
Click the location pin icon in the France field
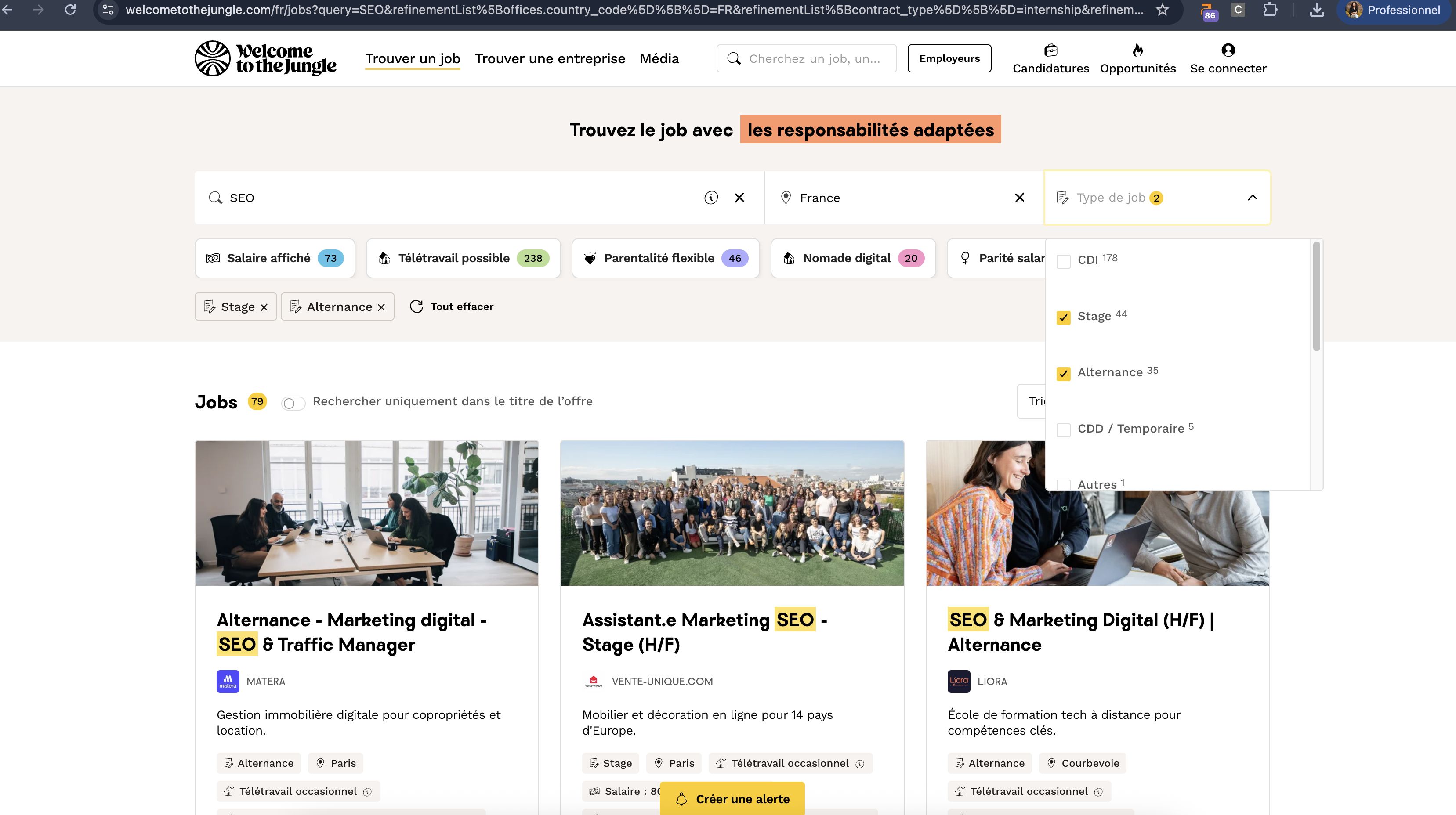coord(786,198)
